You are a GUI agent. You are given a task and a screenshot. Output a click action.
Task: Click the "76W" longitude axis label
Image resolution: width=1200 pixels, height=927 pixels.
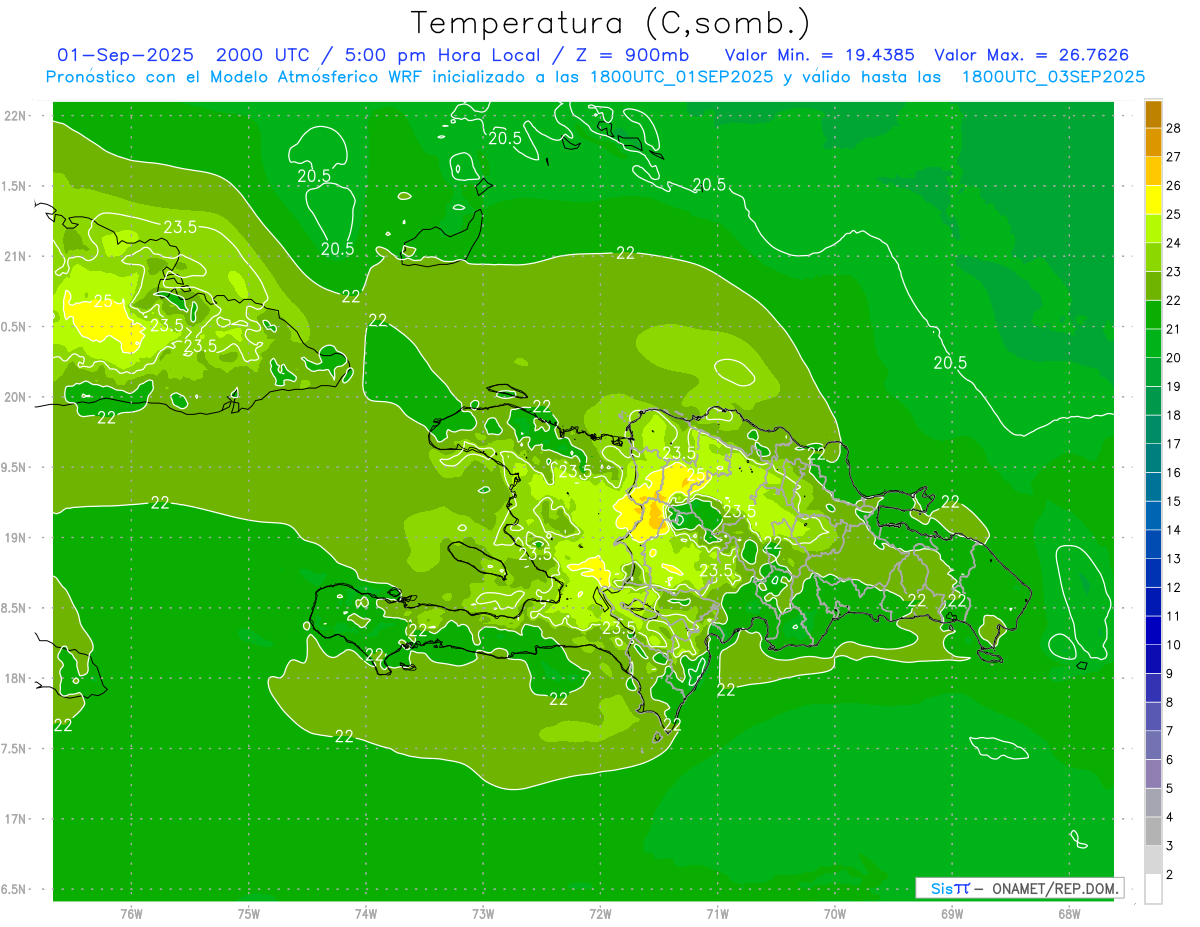[131, 914]
